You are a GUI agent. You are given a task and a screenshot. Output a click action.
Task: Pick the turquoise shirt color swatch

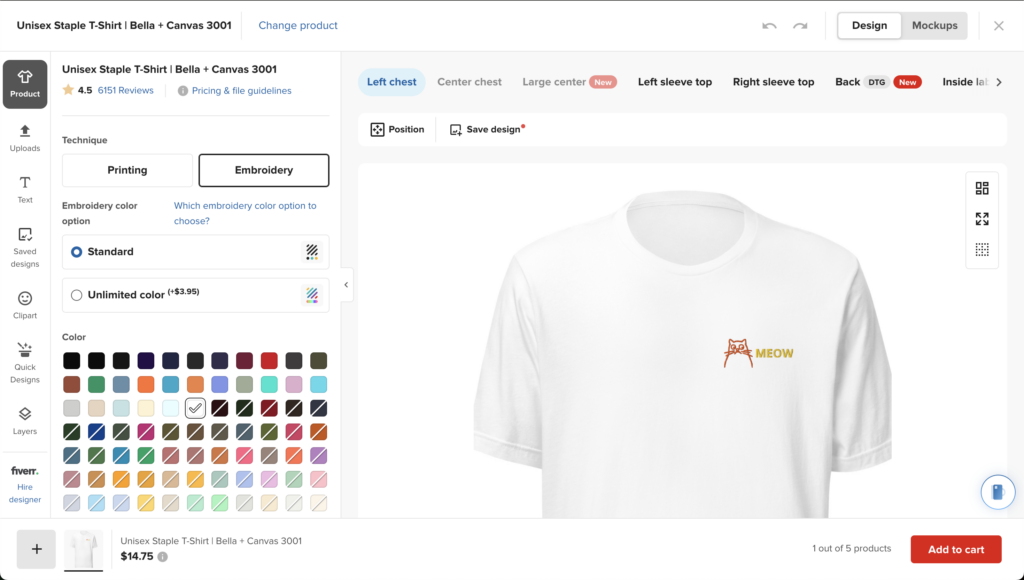269,384
